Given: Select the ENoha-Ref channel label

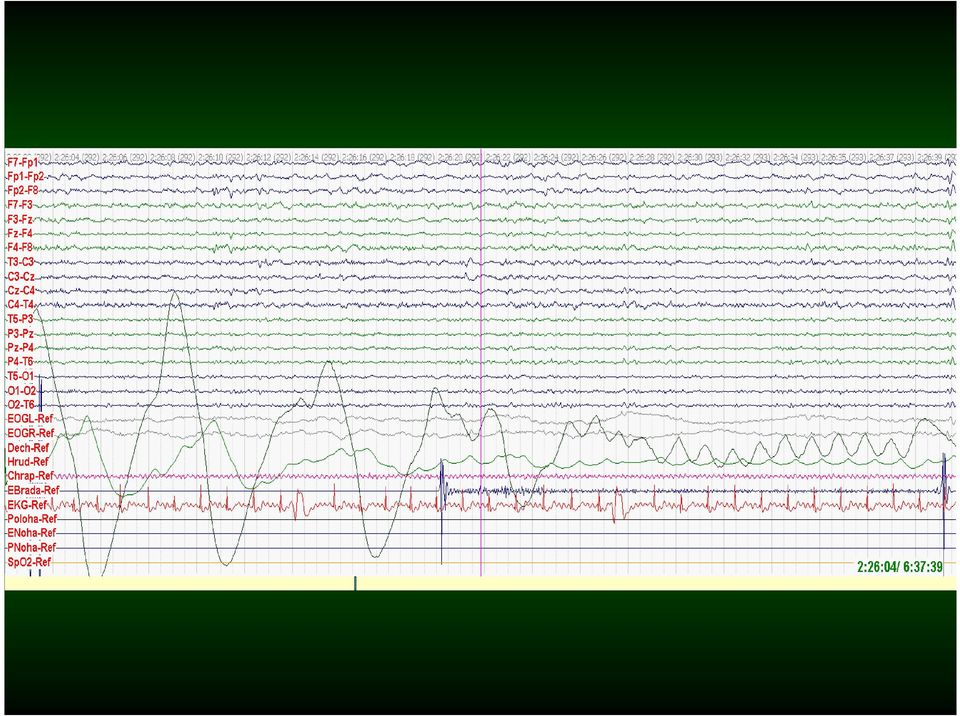Looking at the screenshot, I should tap(31, 533).
